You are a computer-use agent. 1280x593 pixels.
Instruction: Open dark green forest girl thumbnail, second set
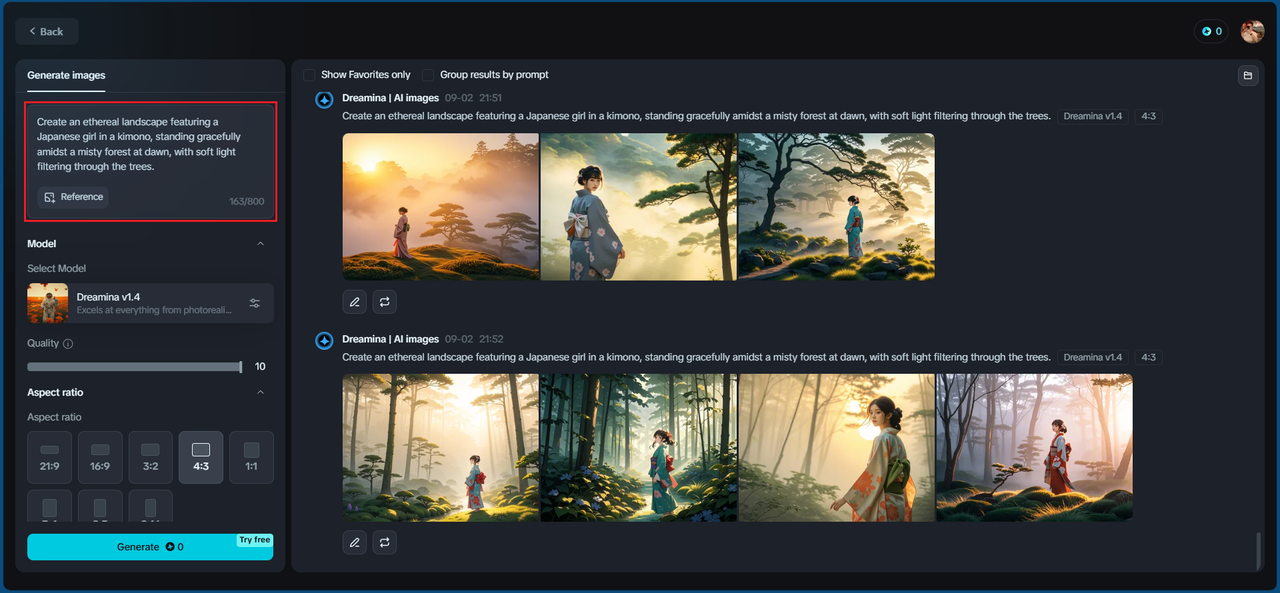click(x=638, y=447)
